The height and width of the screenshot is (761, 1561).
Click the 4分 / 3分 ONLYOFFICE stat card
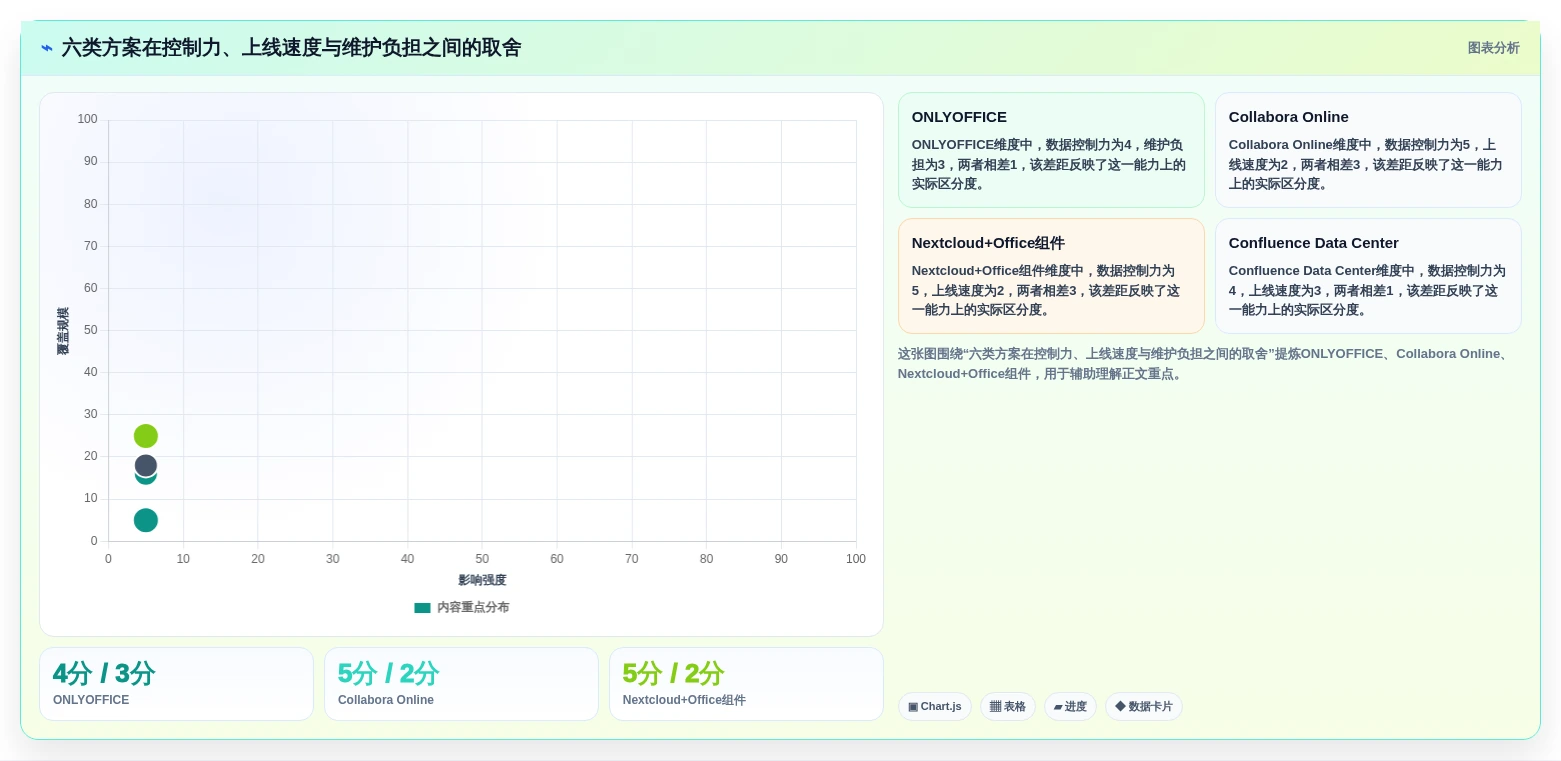pos(176,684)
